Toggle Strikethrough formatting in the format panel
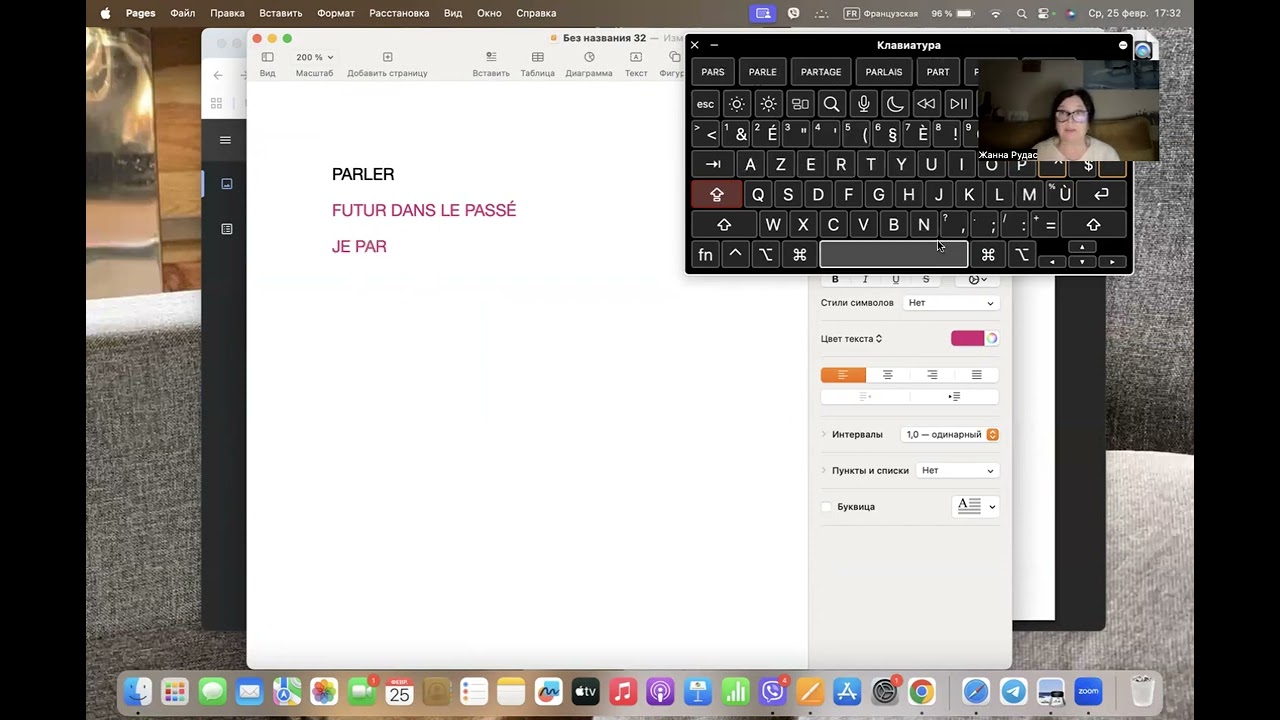1280x720 pixels. tap(926, 280)
